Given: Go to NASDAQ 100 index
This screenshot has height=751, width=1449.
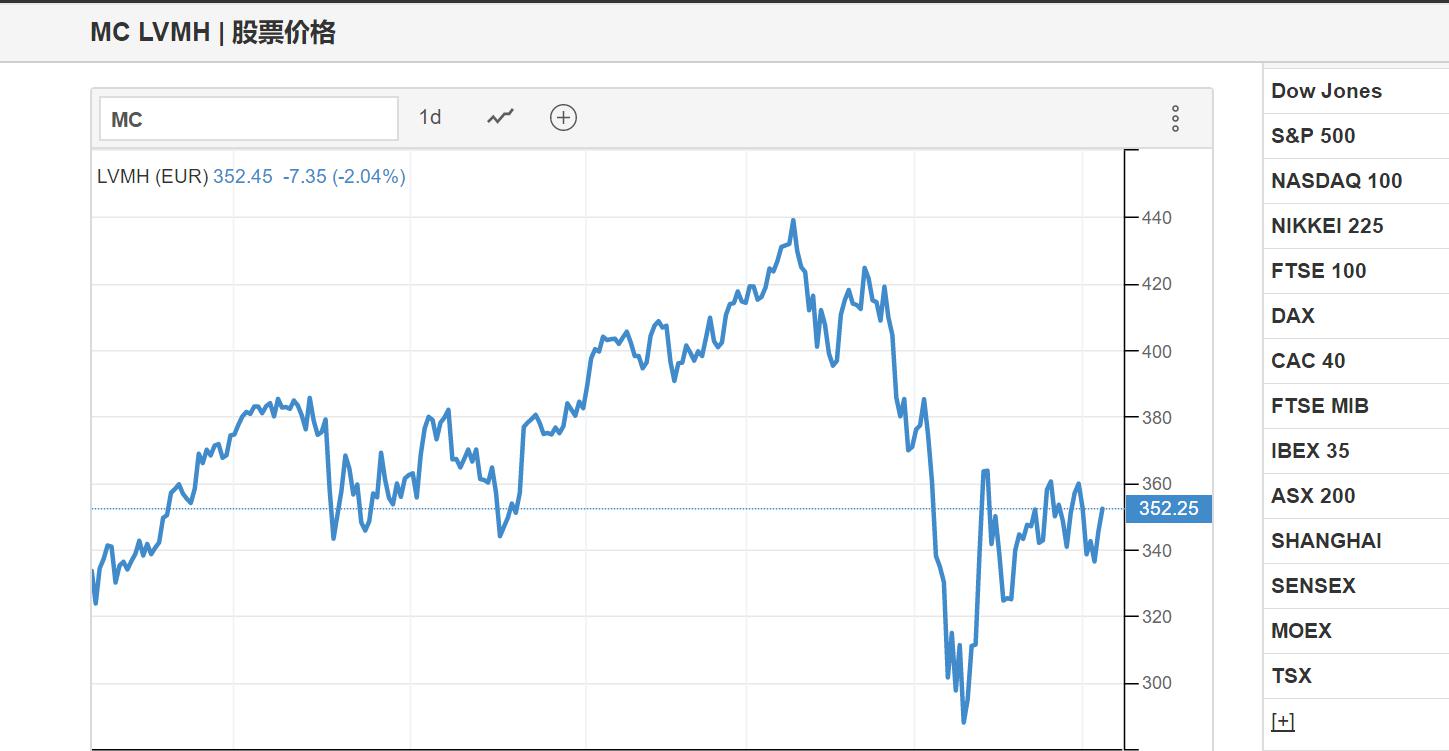Looking at the screenshot, I should pos(1336,181).
